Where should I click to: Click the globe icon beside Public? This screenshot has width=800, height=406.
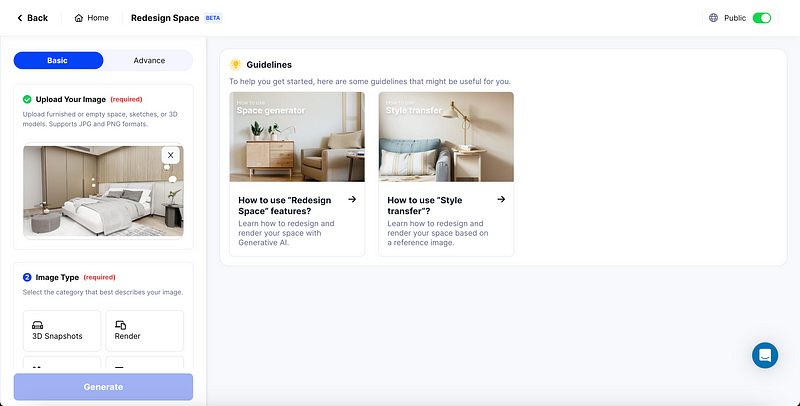coord(713,18)
